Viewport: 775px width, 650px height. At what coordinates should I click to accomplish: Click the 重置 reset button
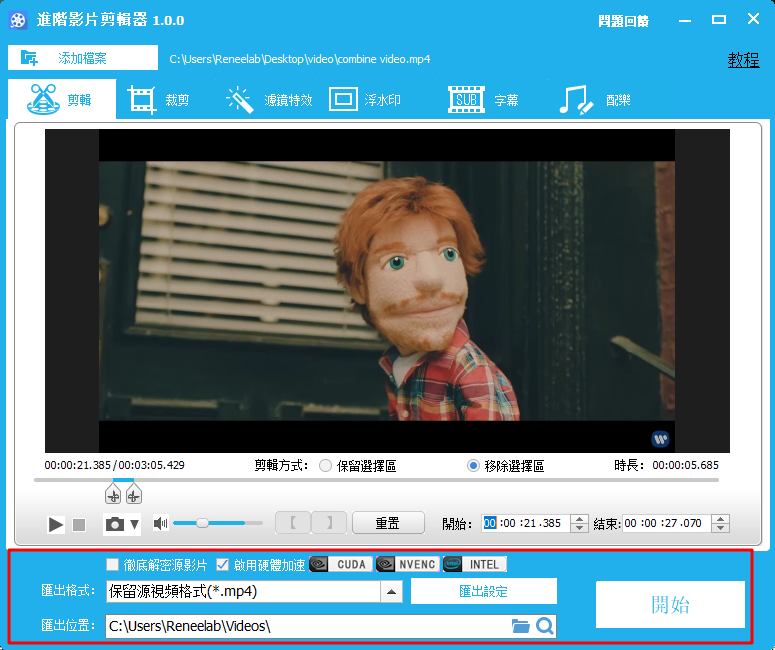[388, 523]
